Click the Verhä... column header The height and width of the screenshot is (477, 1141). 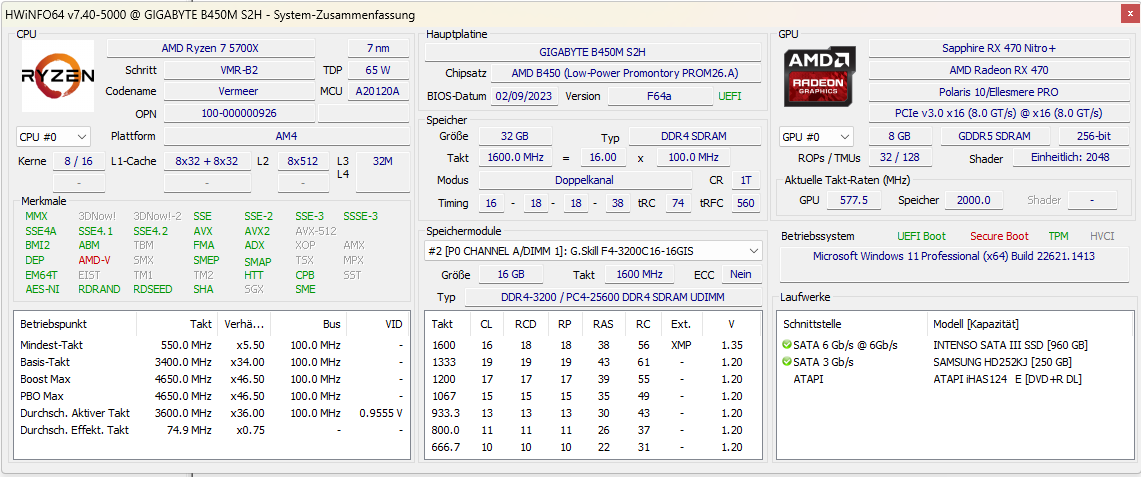(x=244, y=324)
